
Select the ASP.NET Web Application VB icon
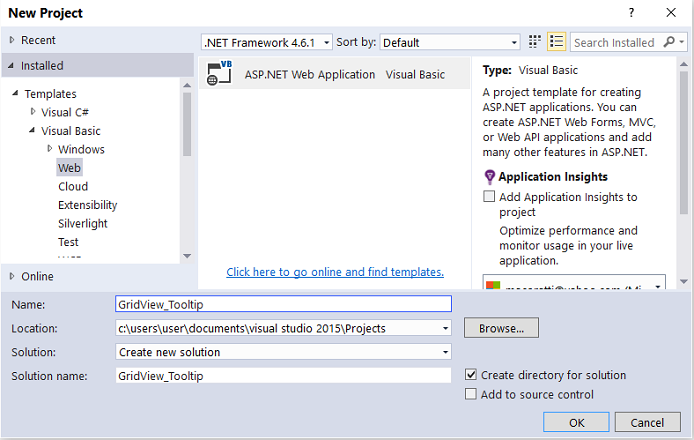click(x=220, y=73)
